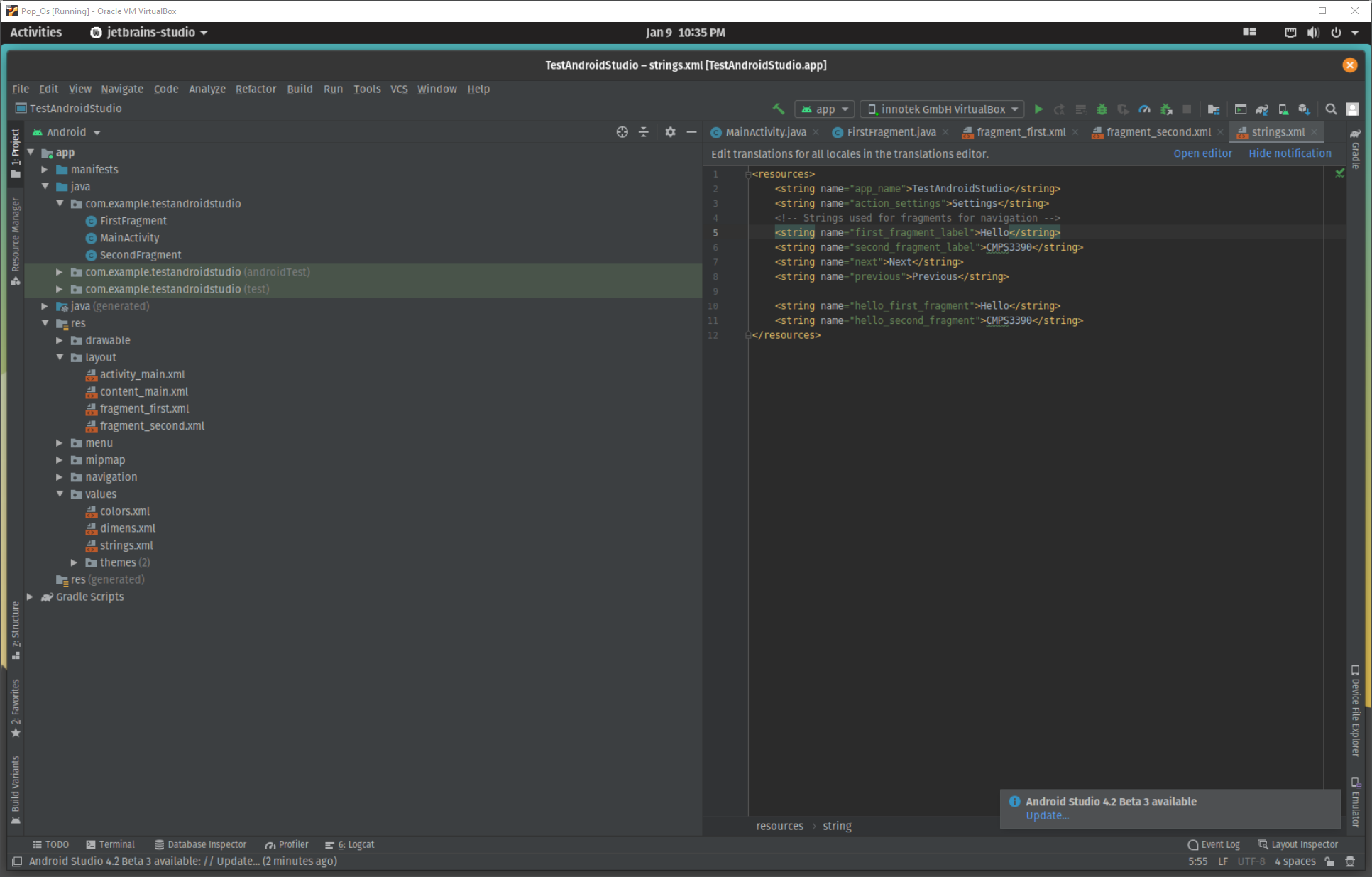Open the Gradle side panel

1356,149
